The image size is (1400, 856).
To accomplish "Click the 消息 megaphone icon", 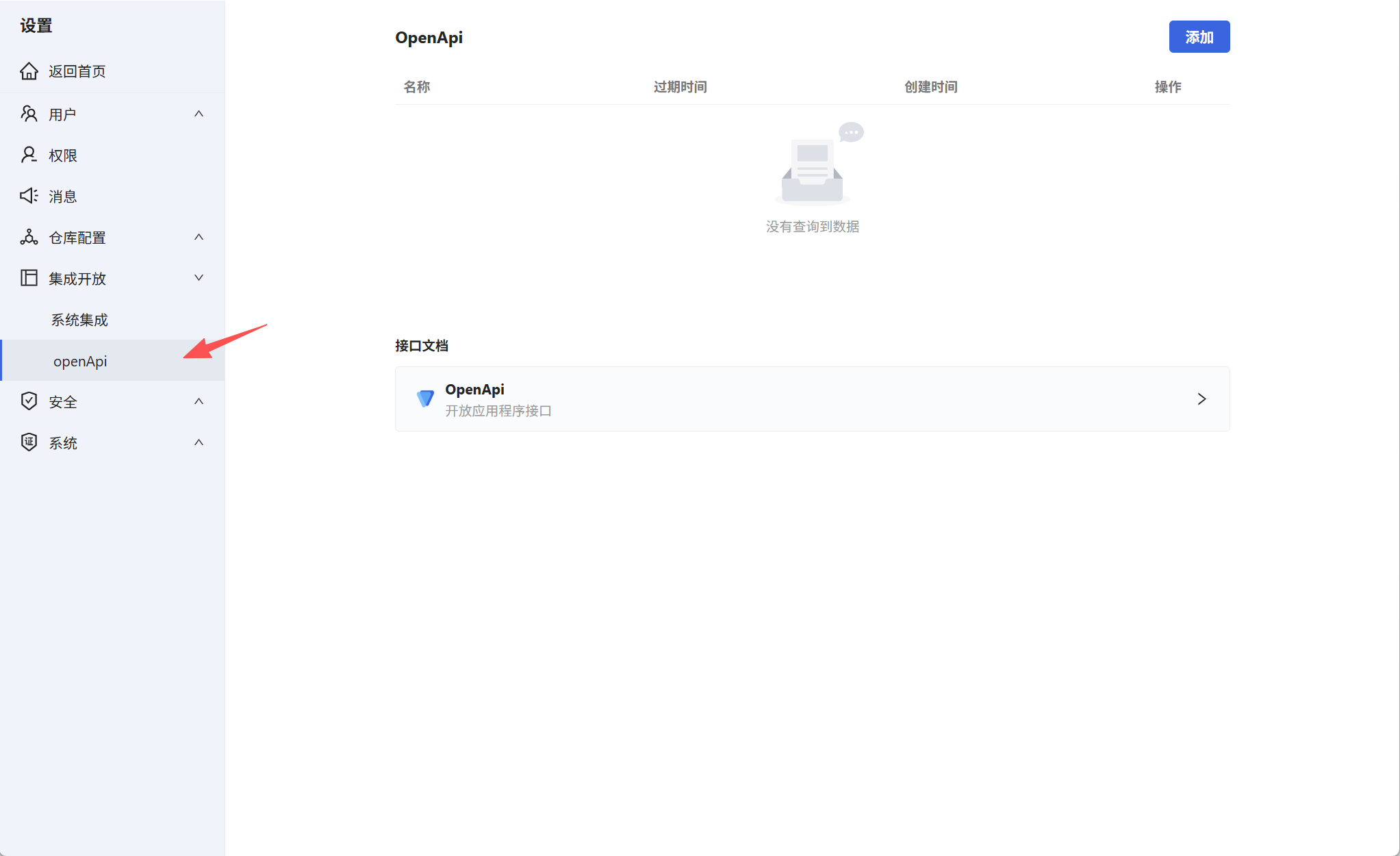I will pos(29,196).
